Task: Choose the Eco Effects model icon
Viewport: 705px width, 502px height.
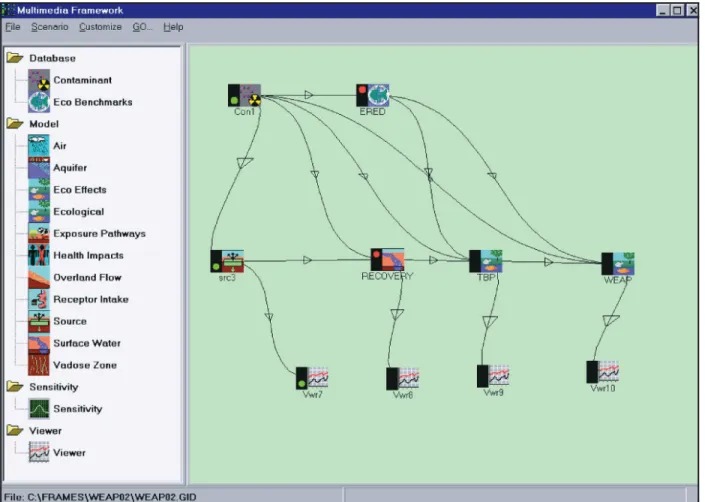Action: click(39, 190)
